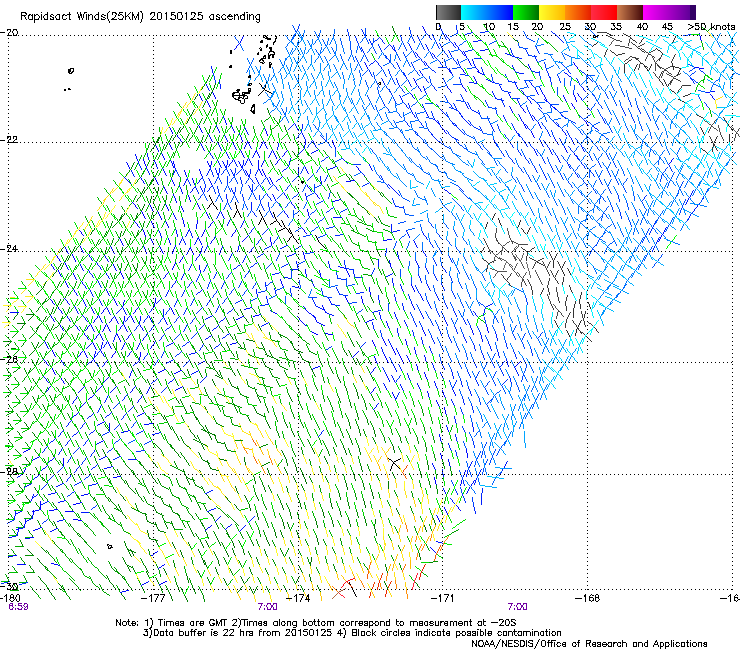740x650 pixels.
Task: Click the -180 longitude axis label
Action: tap(10, 598)
